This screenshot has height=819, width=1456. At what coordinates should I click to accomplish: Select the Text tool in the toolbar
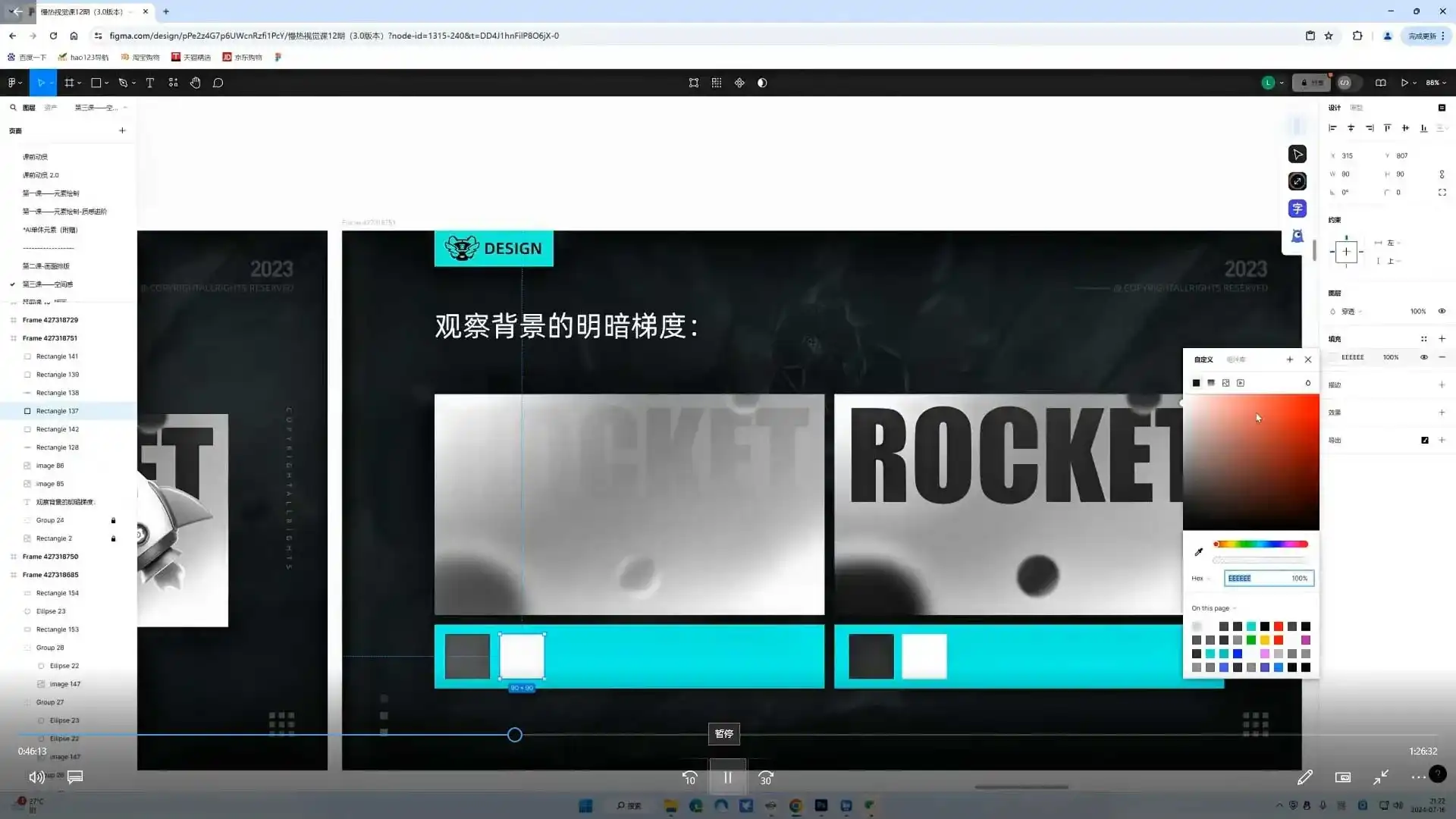[x=149, y=83]
